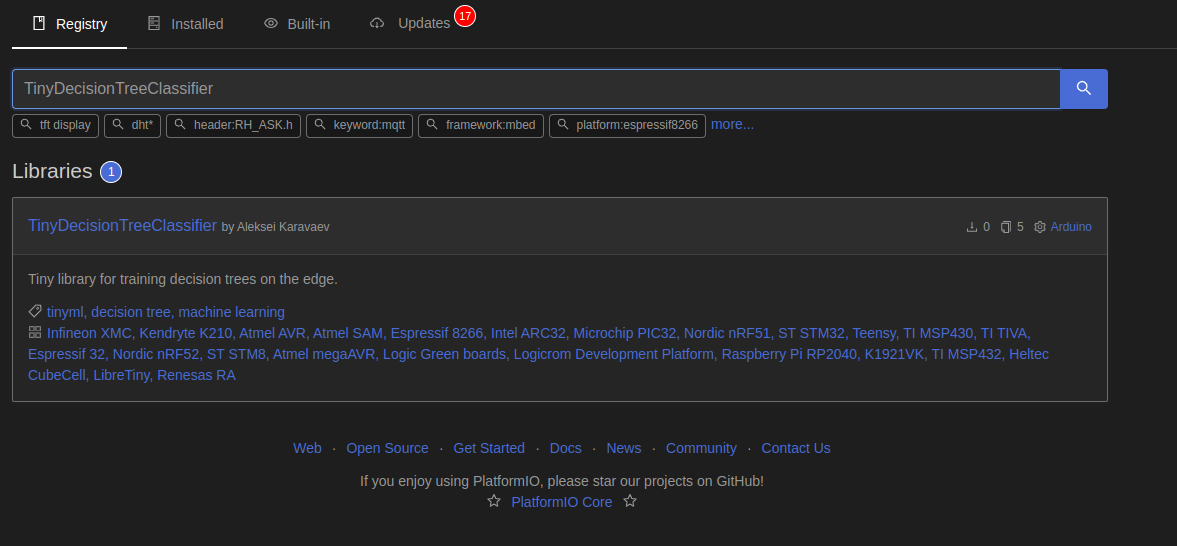1177x546 pixels.
Task: Click the blue search magnifier button
Action: coord(1083,89)
